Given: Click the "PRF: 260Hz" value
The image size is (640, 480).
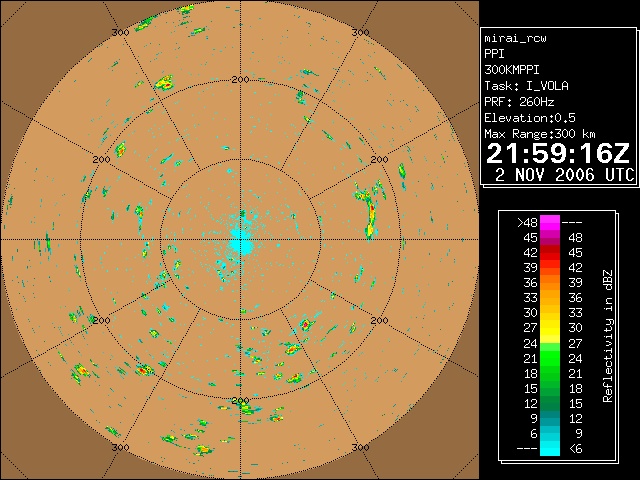Looking at the screenshot, I should point(519,102).
